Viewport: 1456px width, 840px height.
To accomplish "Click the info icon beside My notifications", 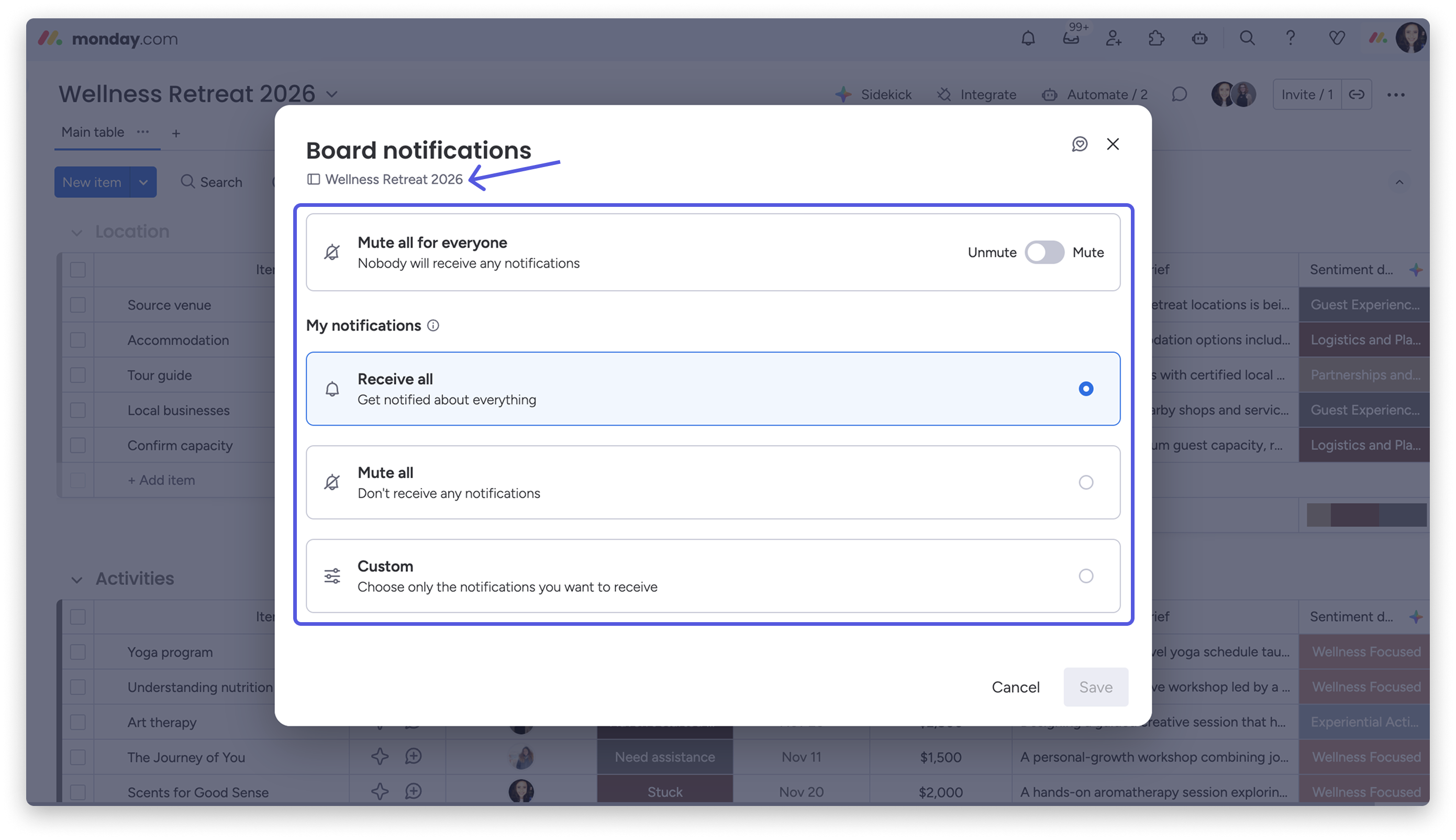I will coord(433,325).
